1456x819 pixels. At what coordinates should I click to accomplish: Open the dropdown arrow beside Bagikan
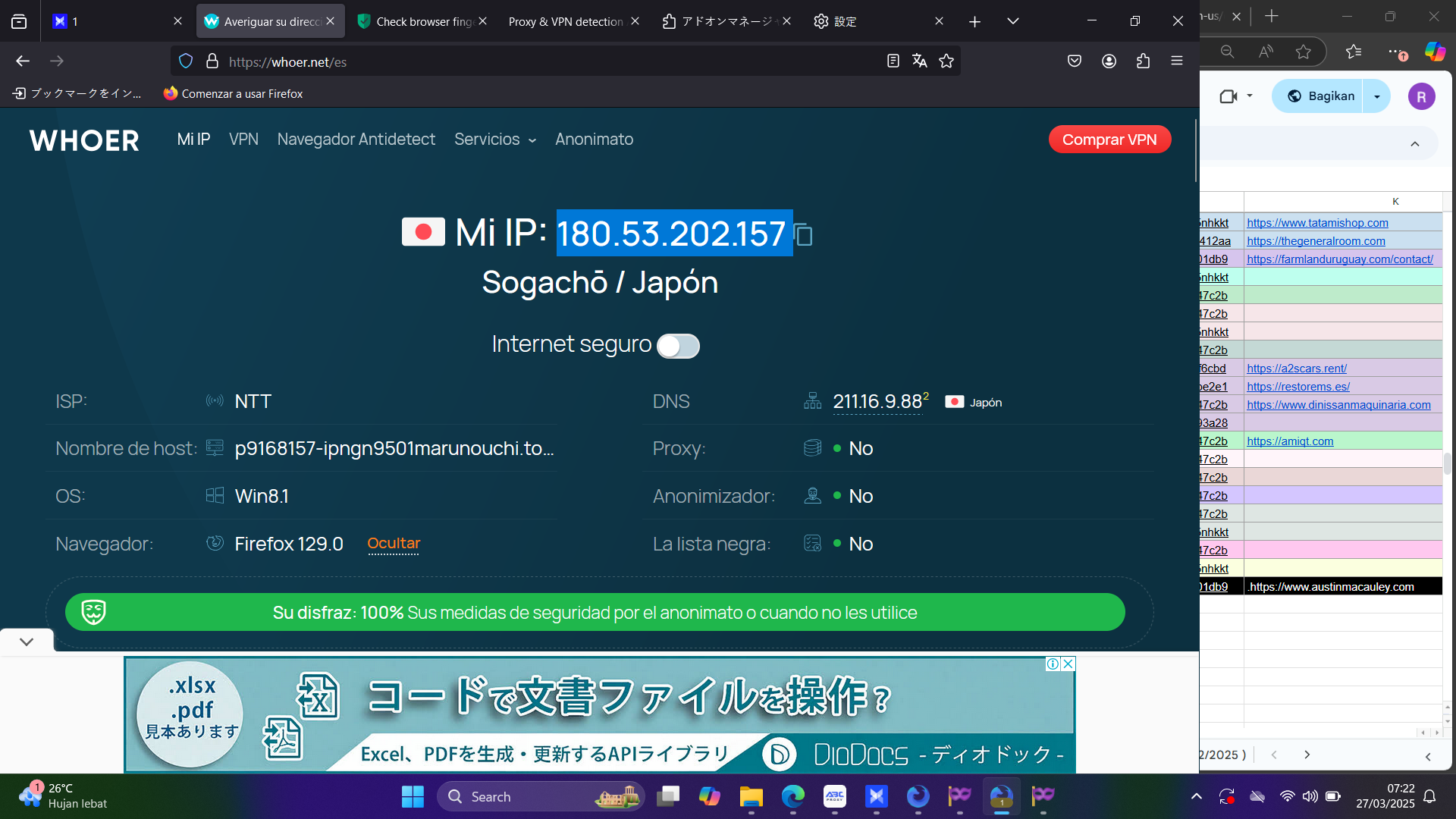pos(1377,96)
